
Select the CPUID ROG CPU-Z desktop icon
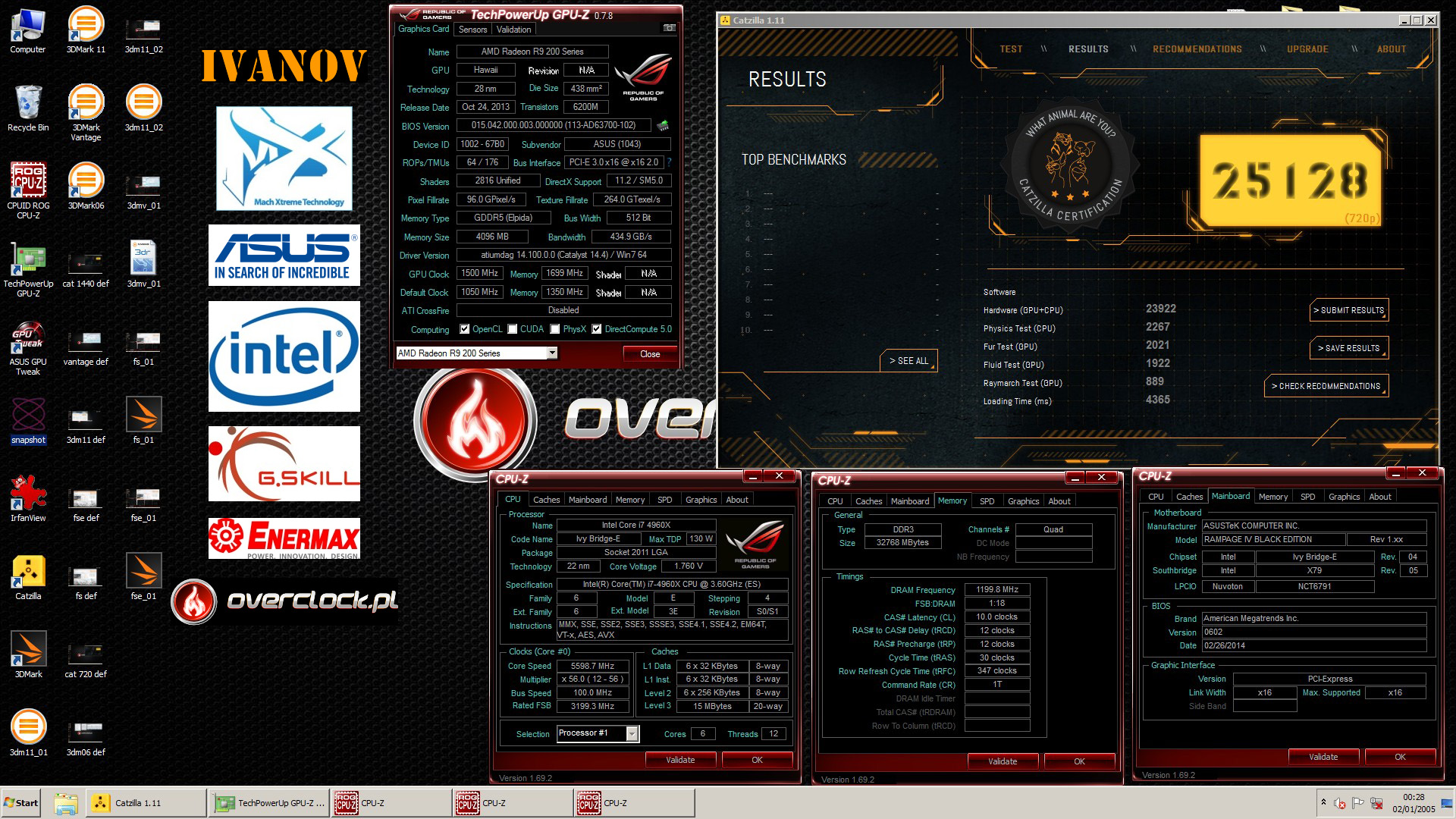pyautogui.click(x=28, y=191)
